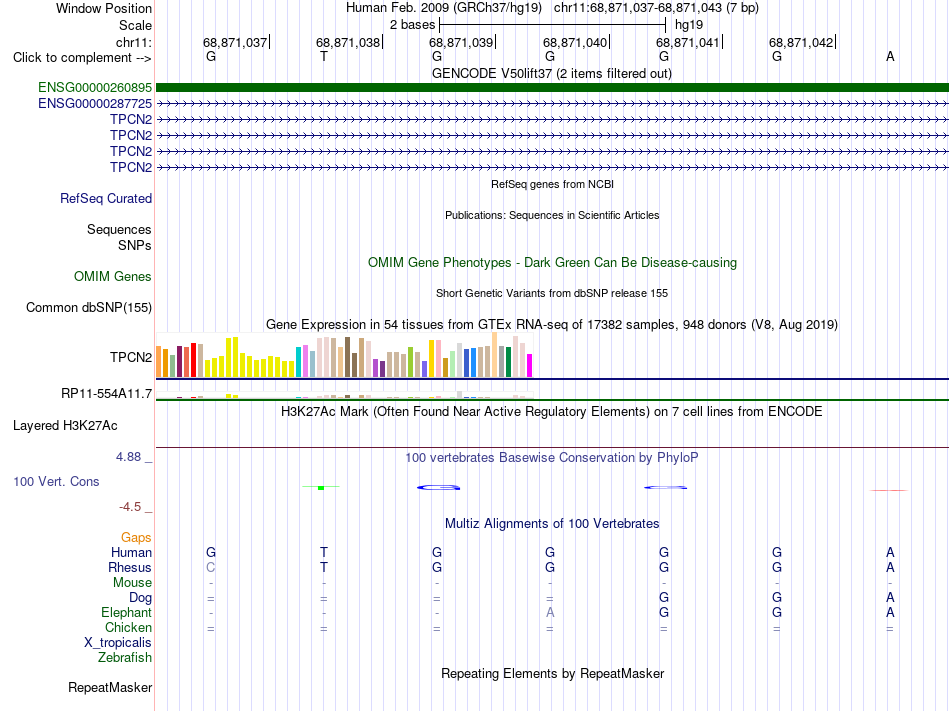
Task: Click the gray C base in Rhesus row
Action: tap(211, 567)
